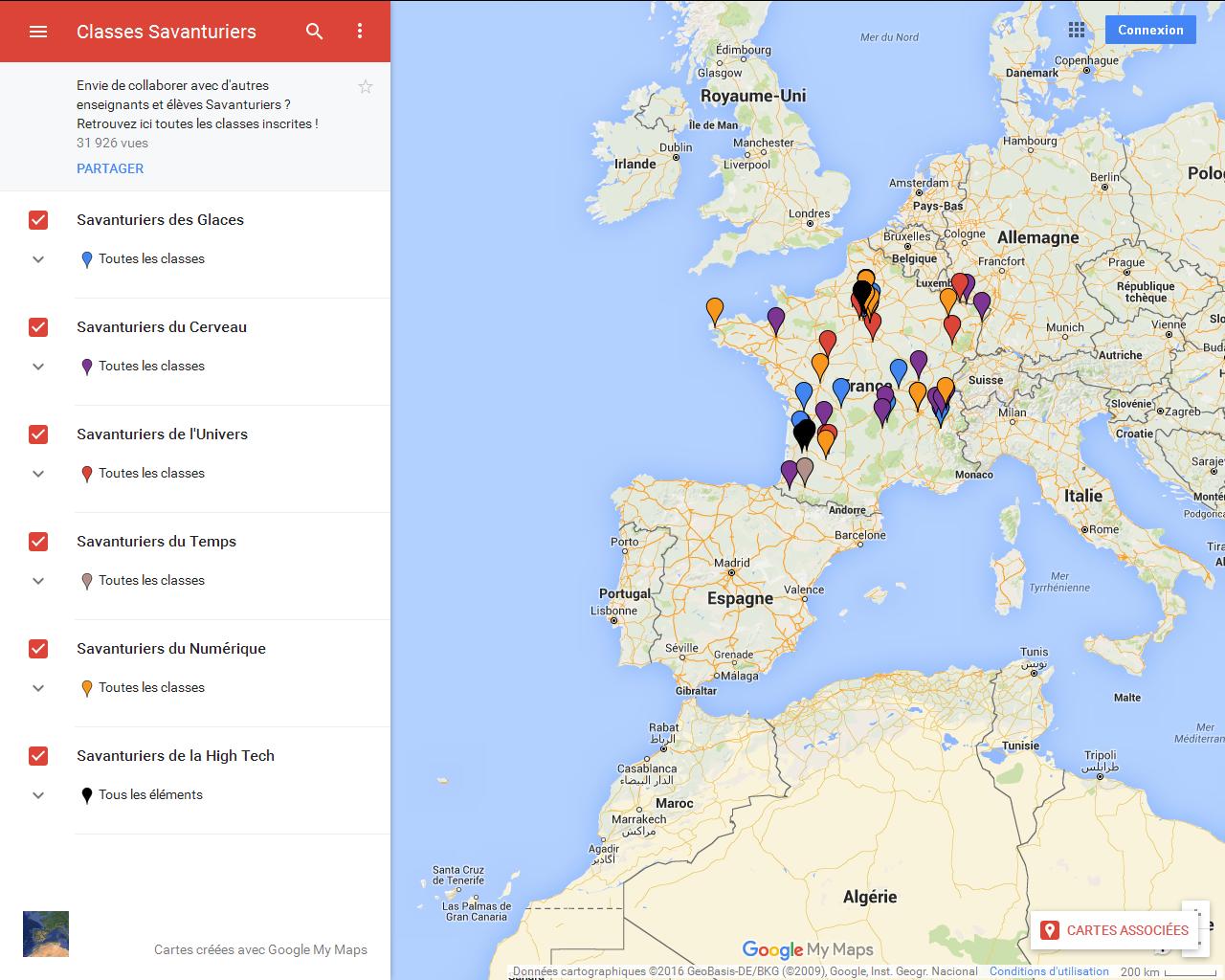Click the search magnifier icon
This screenshot has height=980, width=1225.
coord(314,32)
